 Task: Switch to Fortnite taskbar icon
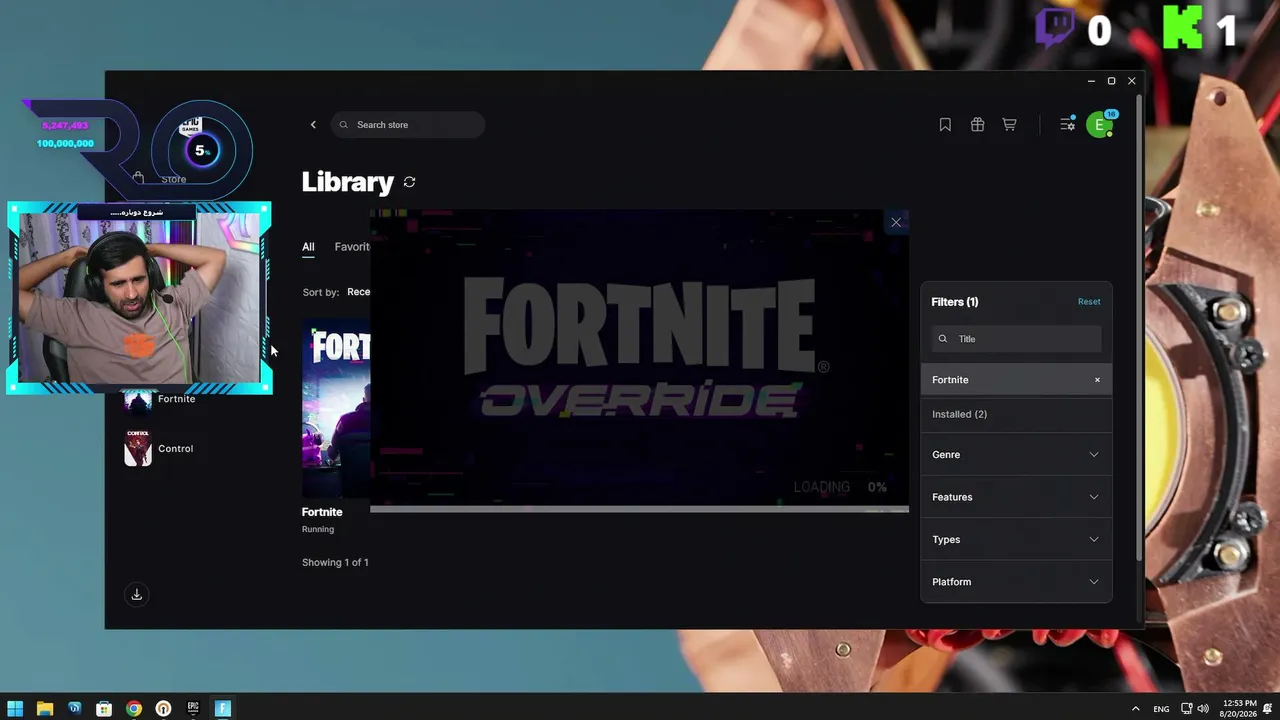(223, 709)
